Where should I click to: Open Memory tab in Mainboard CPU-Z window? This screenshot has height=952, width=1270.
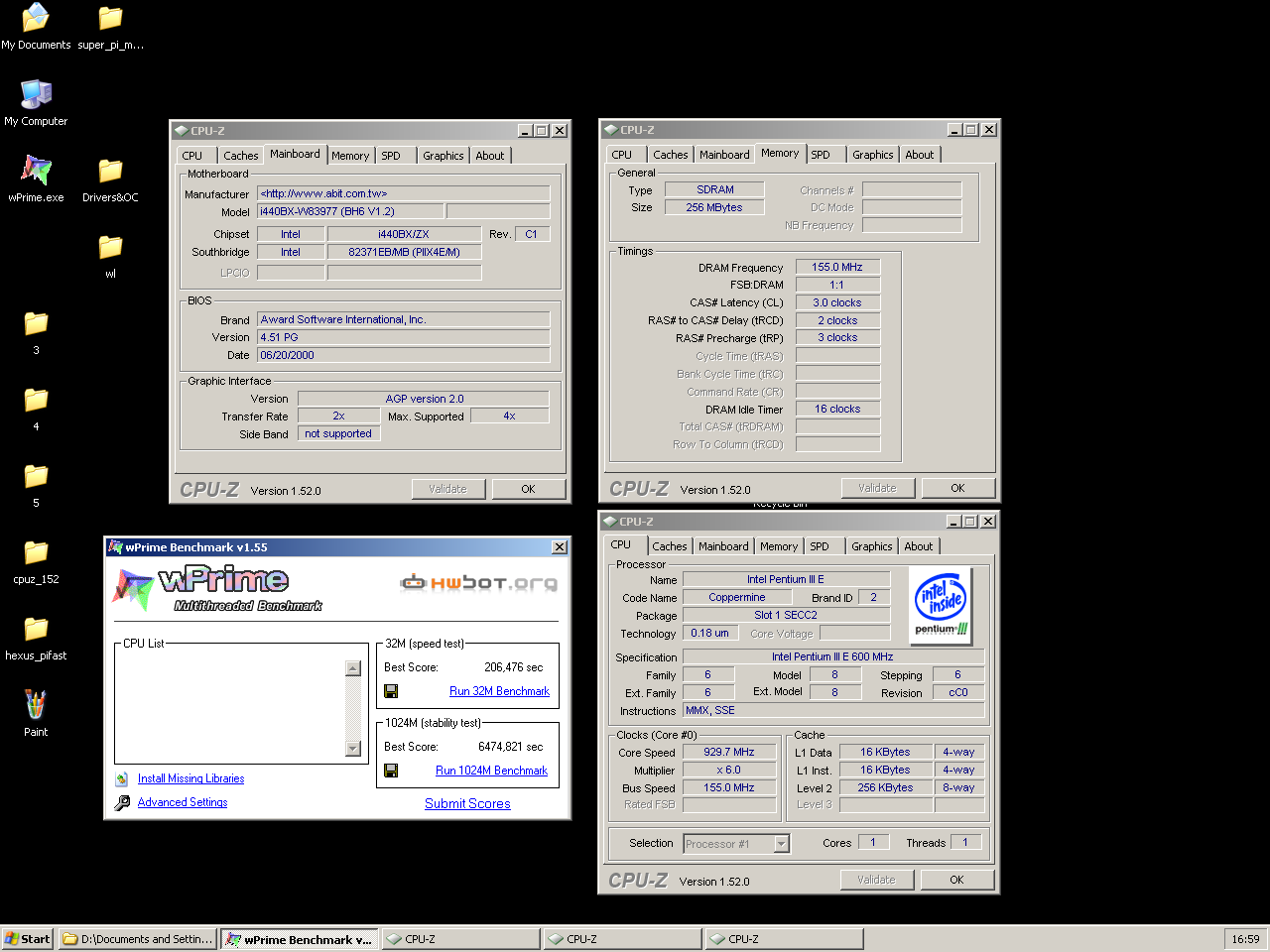(x=350, y=156)
